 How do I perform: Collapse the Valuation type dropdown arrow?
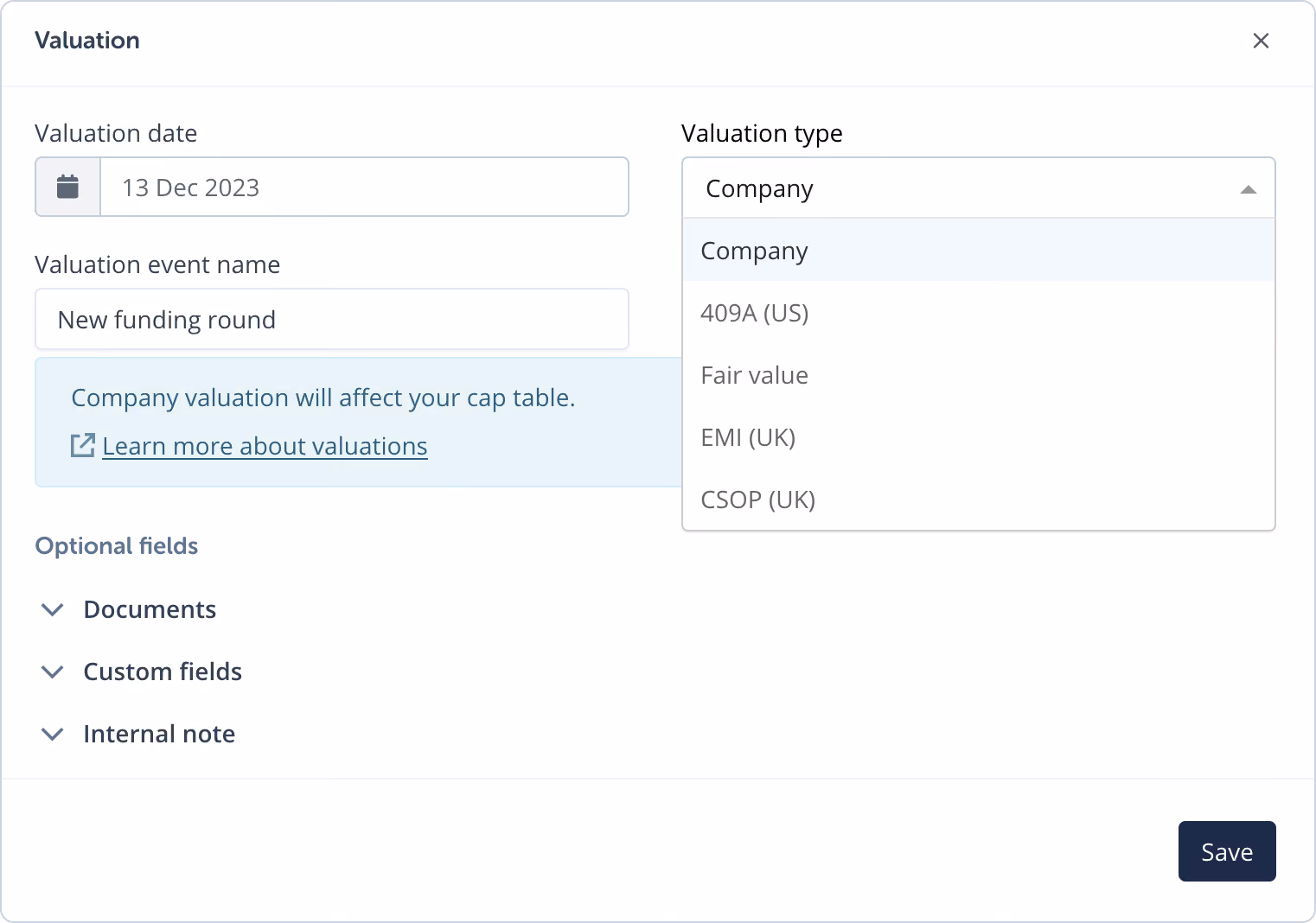1248,189
